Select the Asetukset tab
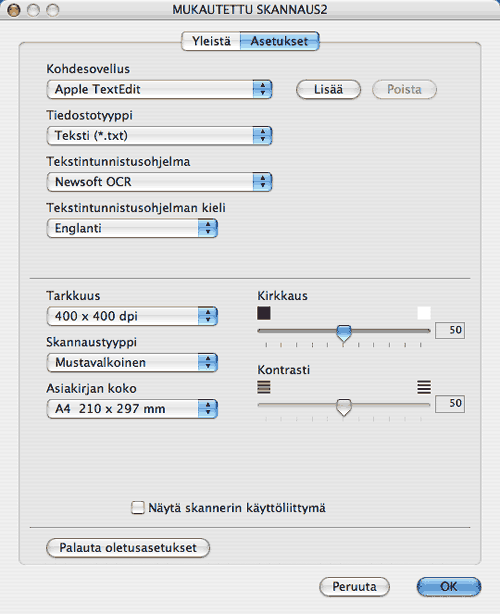Viewport: 500px width, 614px height. point(280,41)
